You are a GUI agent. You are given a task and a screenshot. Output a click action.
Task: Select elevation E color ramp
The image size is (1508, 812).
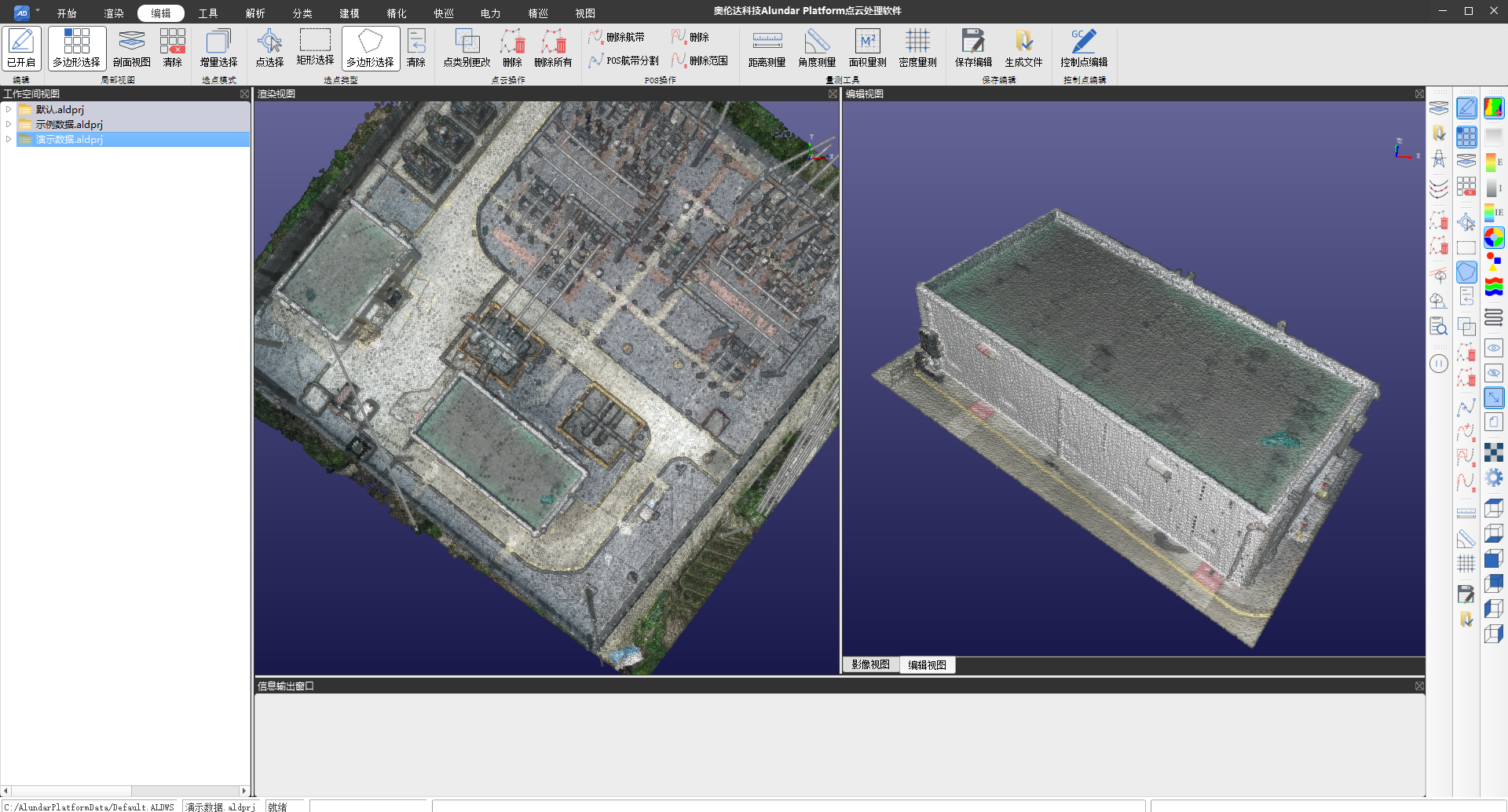coord(1494,163)
